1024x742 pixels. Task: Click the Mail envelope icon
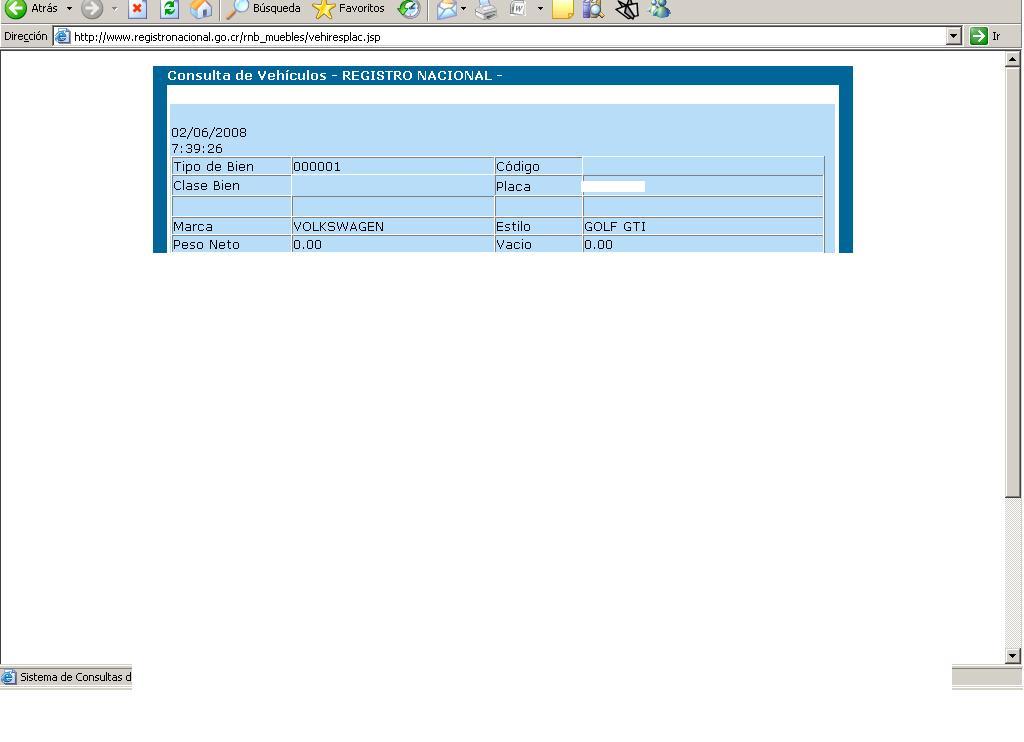click(446, 9)
